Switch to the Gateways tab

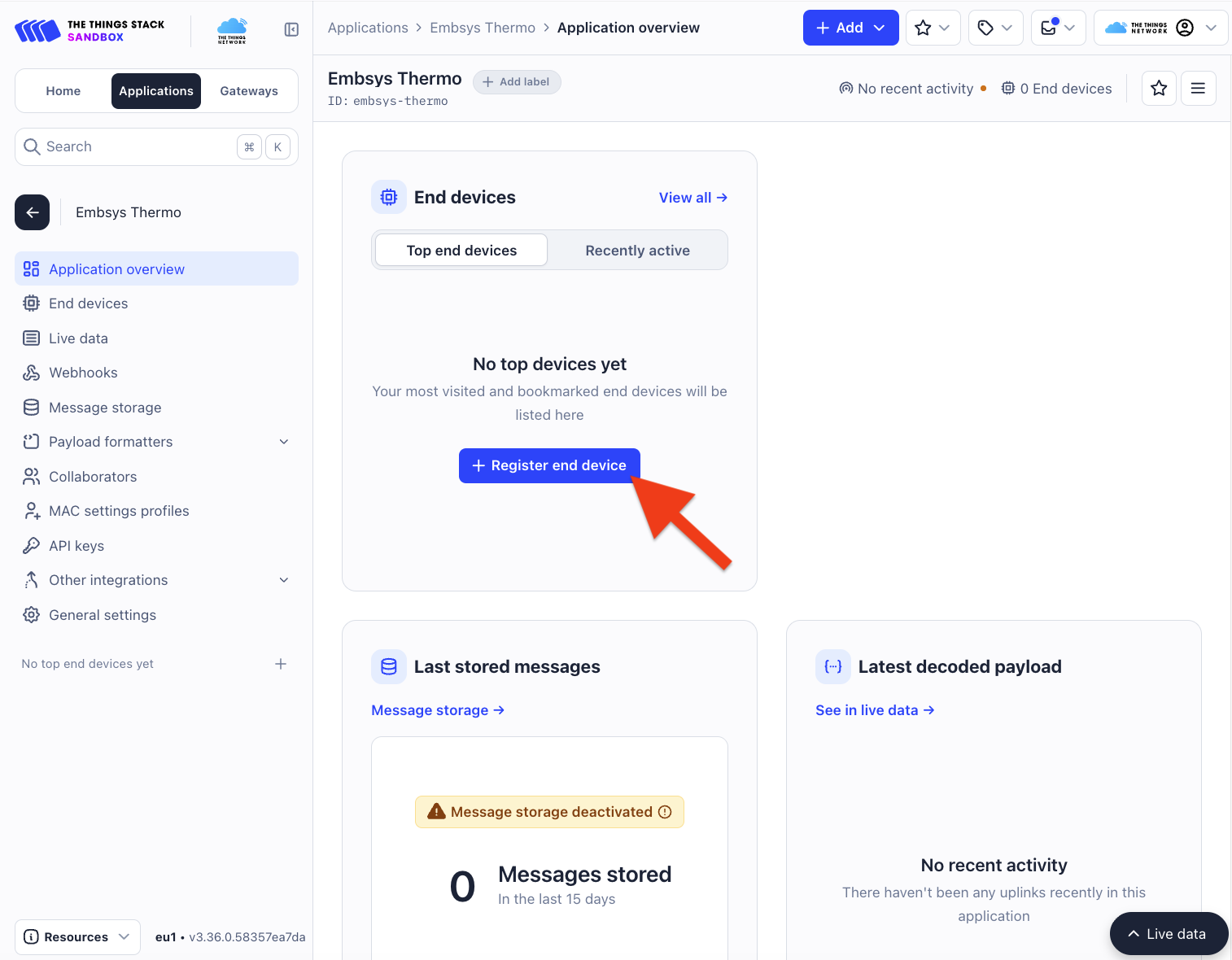(x=249, y=91)
